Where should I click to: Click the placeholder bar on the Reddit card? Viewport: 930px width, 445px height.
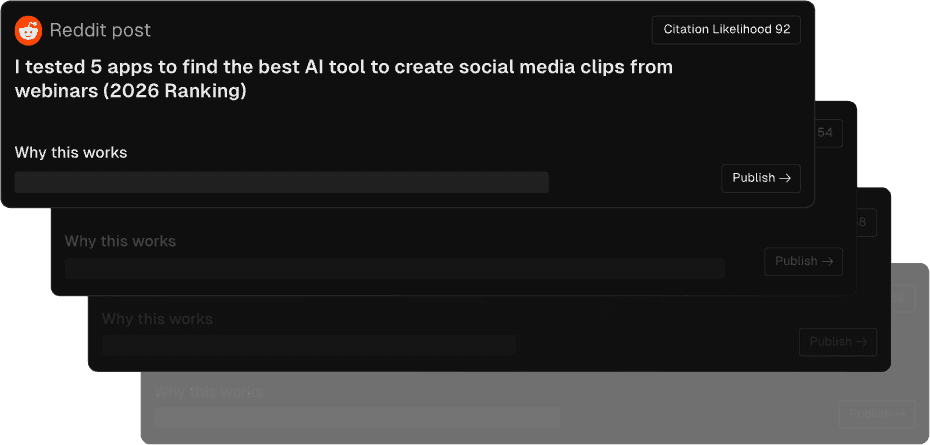click(281, 182)
